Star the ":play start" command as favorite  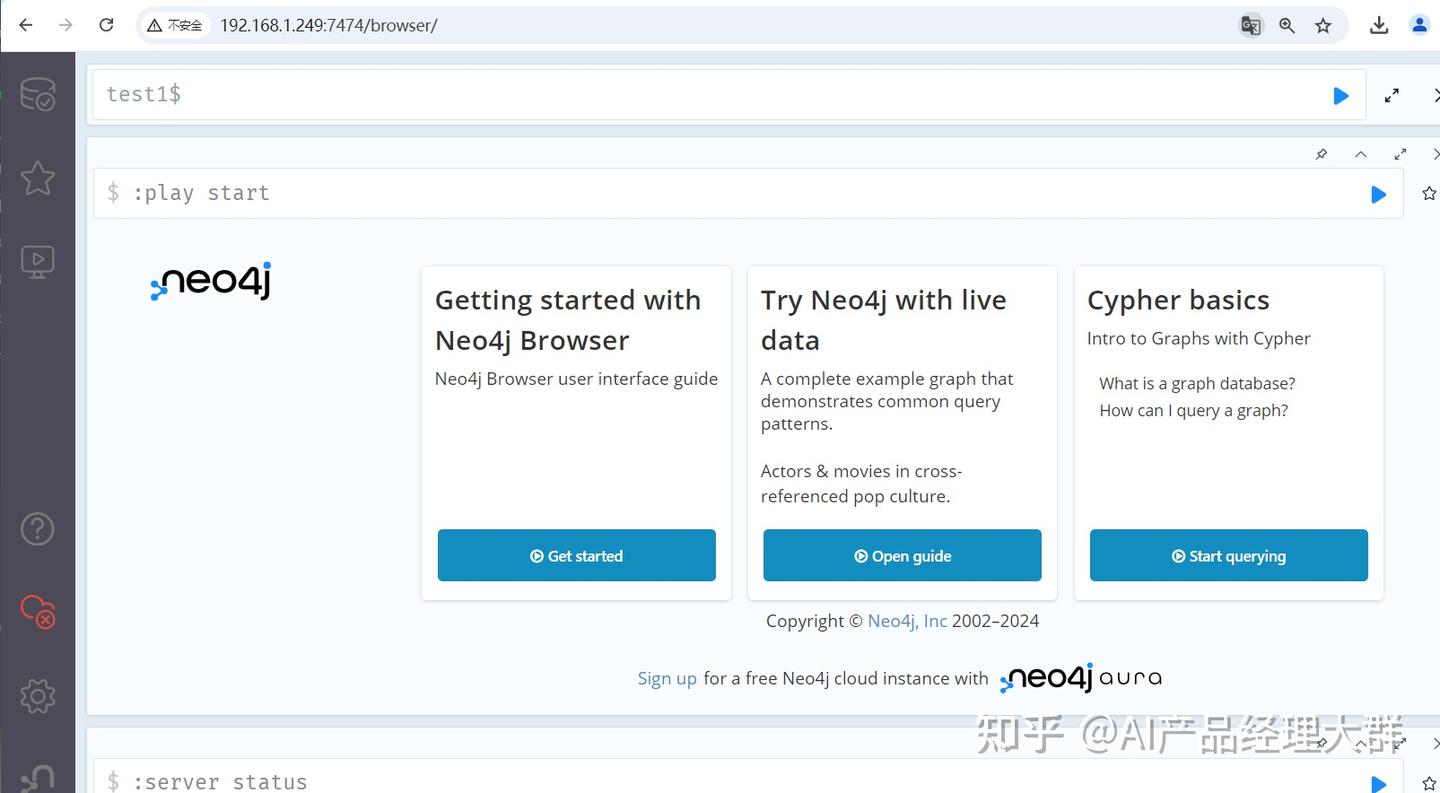[1429, 194]
